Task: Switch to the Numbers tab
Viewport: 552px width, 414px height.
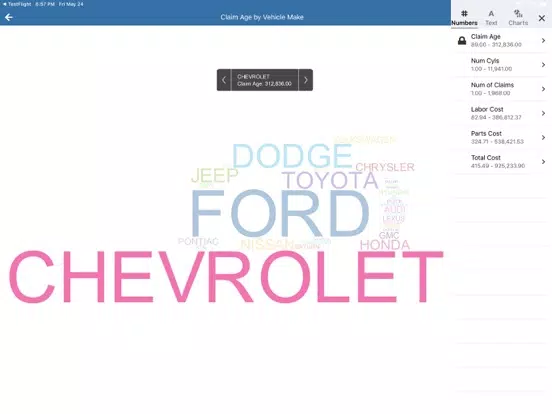Action: pyautogui.click(x=464, y=18)
